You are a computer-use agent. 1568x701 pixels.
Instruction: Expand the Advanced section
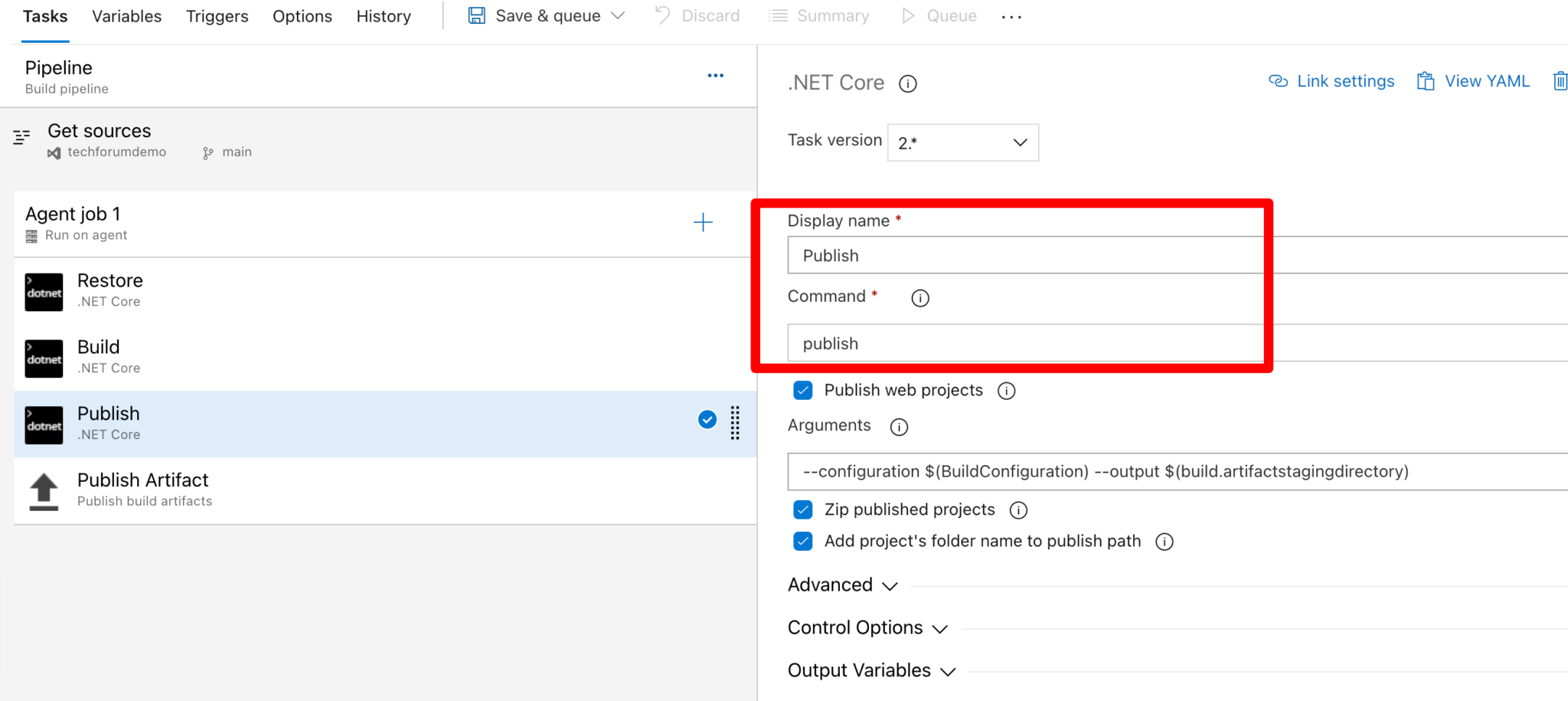[842, 585]
